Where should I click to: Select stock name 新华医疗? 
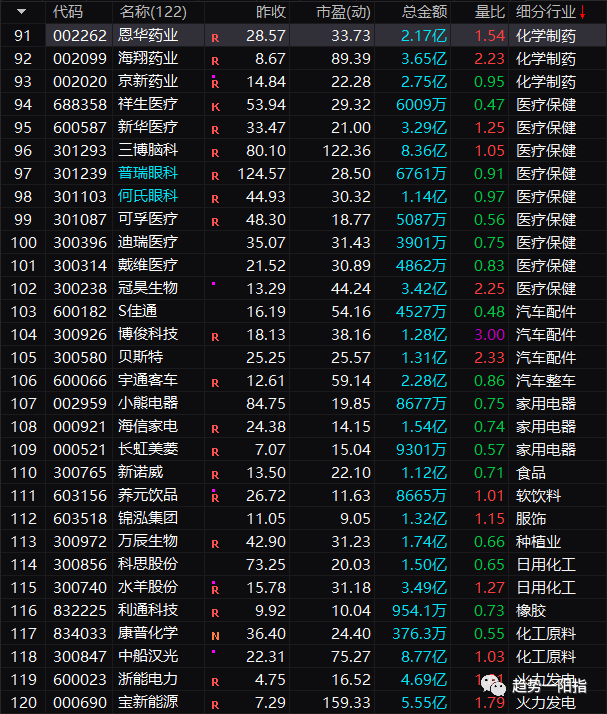[x=148, y=127]
